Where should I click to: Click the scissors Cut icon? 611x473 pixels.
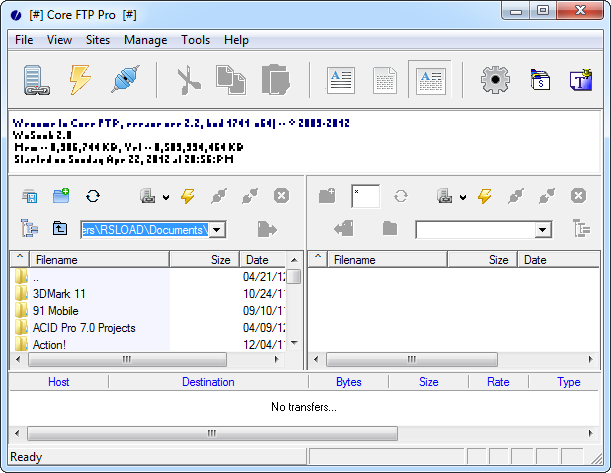(189, 80)
